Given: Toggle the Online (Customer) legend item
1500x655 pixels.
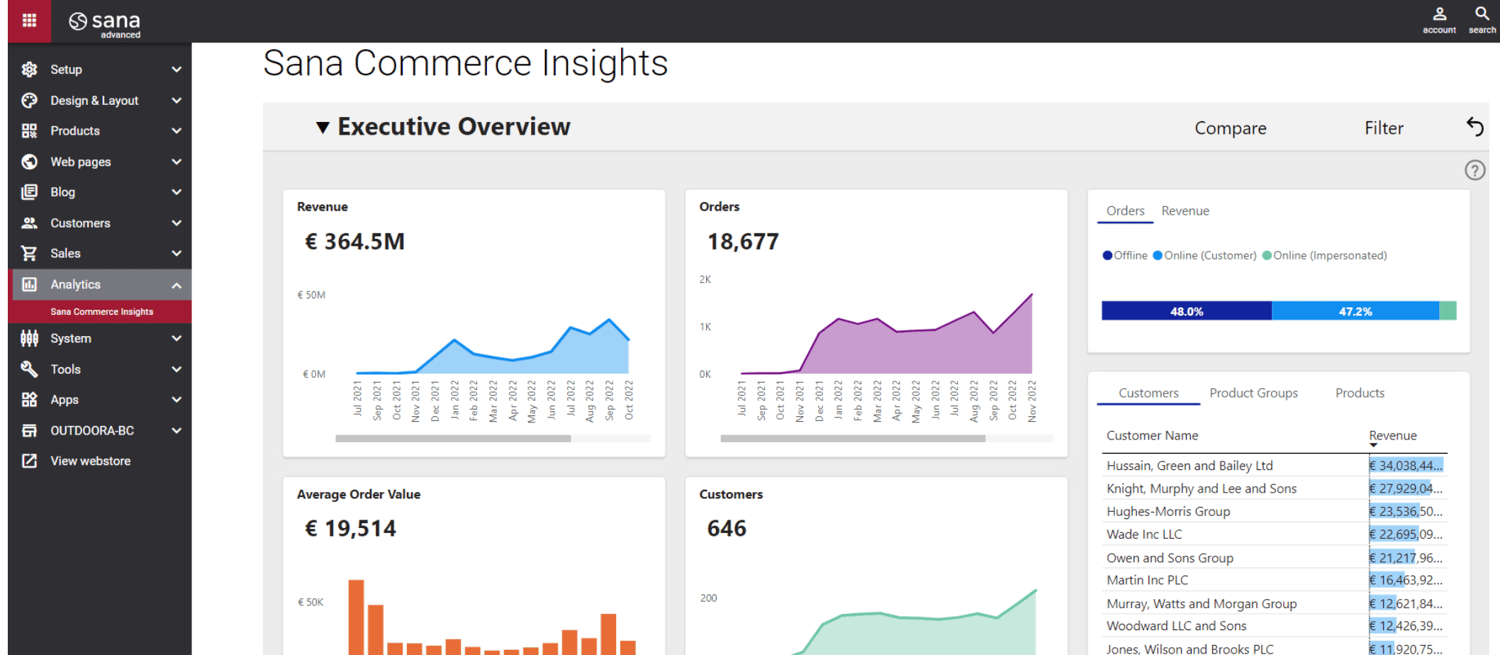Looking at the screenshot, I should (x=1204, y=256).
